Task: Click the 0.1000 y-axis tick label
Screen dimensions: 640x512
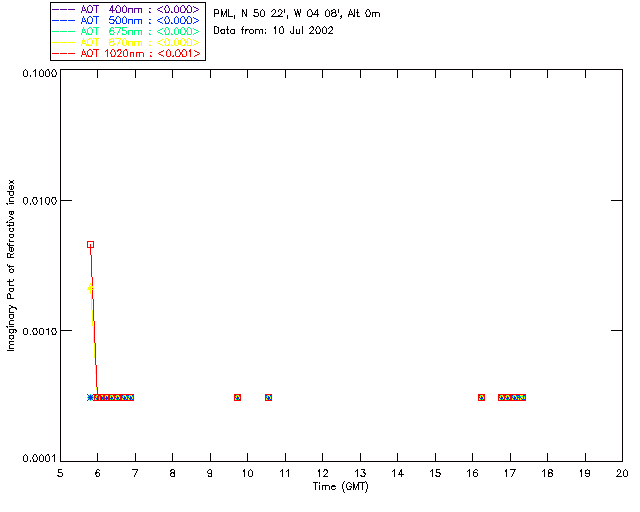Action: [x=40, y=73]
